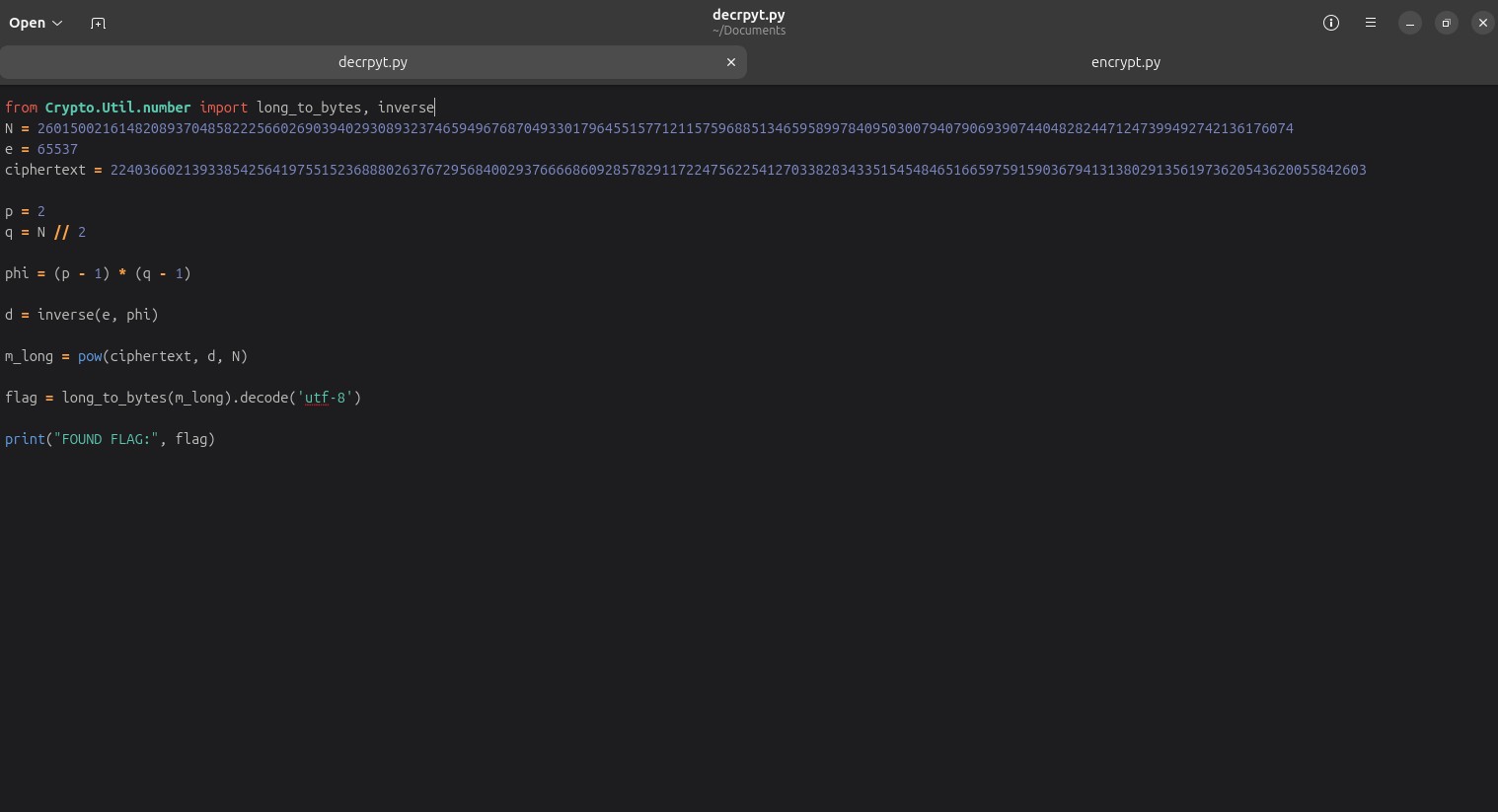Switch to the encrypt.py tab
This screenshot has height=812, width=1498.
point(1126,62)
